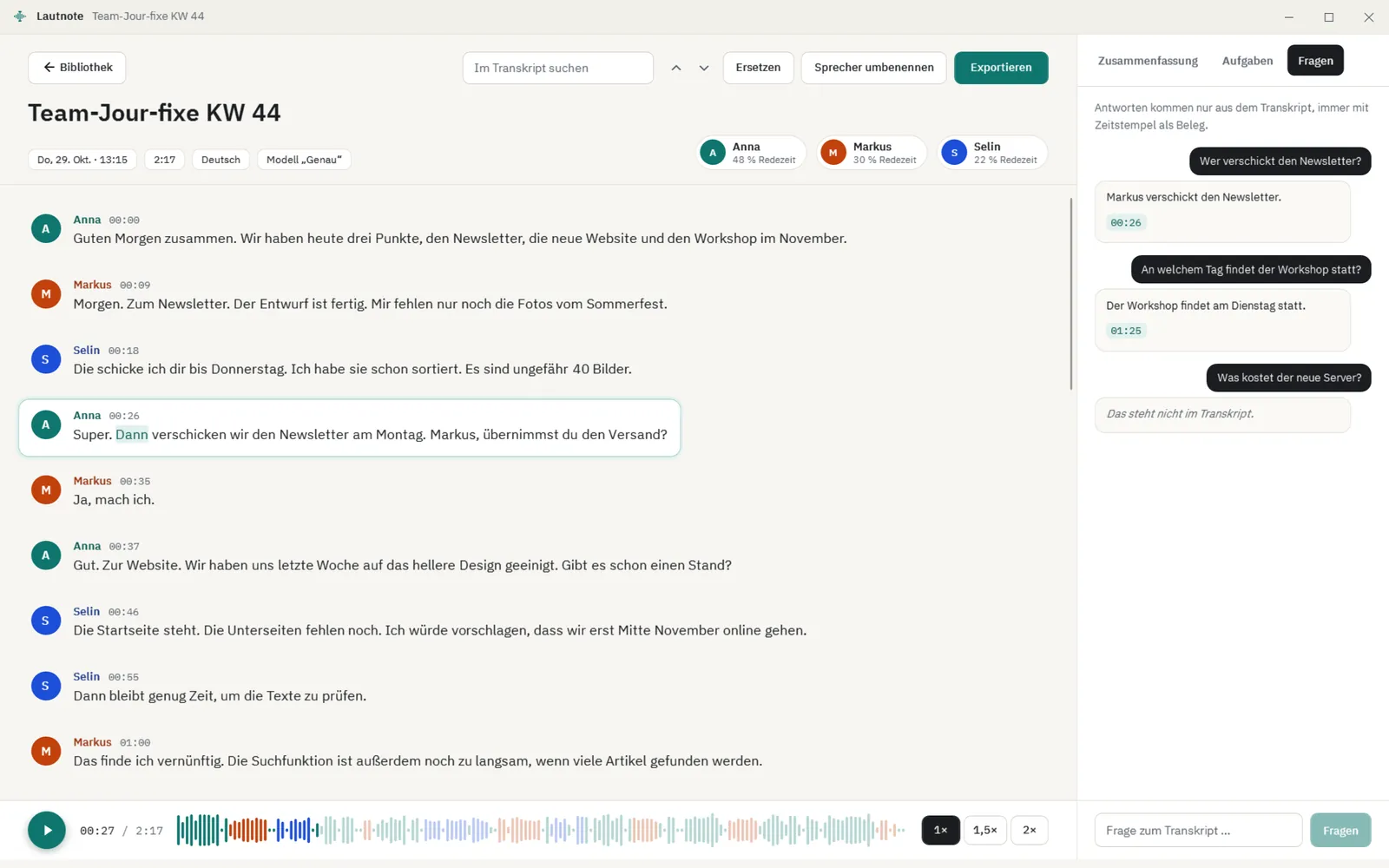Go to previous search match arrow
The image size is (1389, 868).
tap(676, 68)
